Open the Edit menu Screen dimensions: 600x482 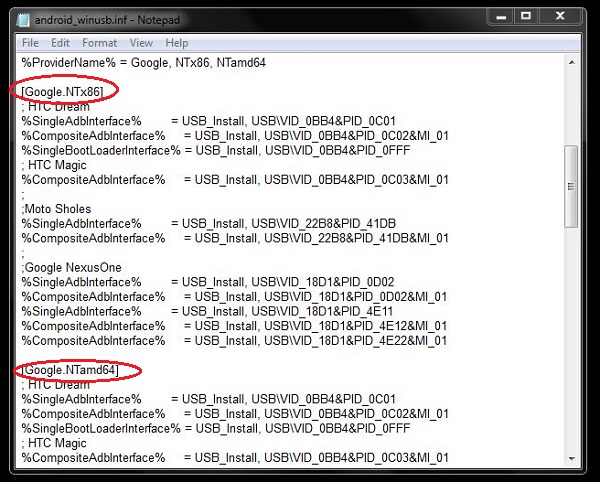60,43
